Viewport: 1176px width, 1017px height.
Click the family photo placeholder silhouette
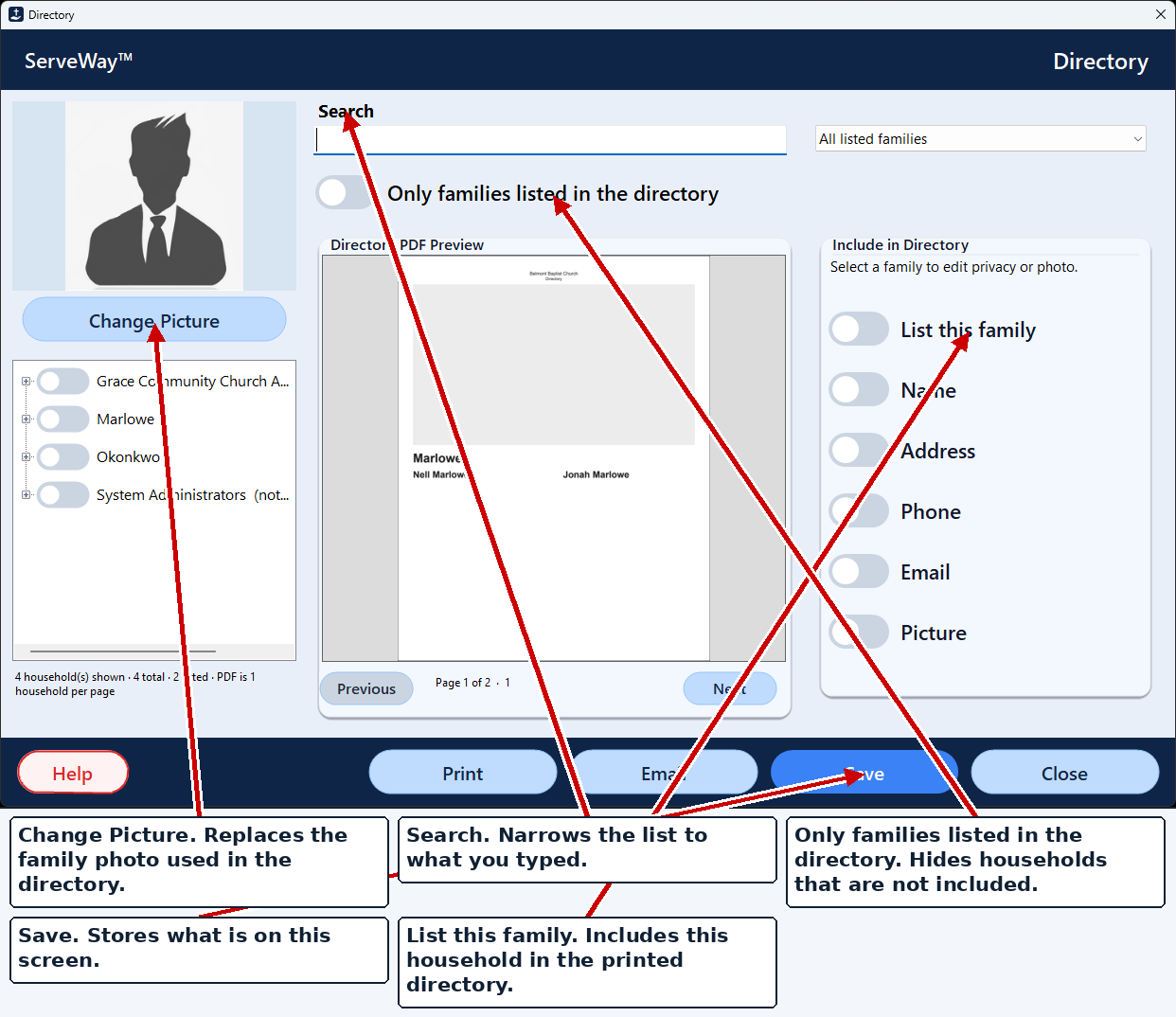[x=154, y=196]
